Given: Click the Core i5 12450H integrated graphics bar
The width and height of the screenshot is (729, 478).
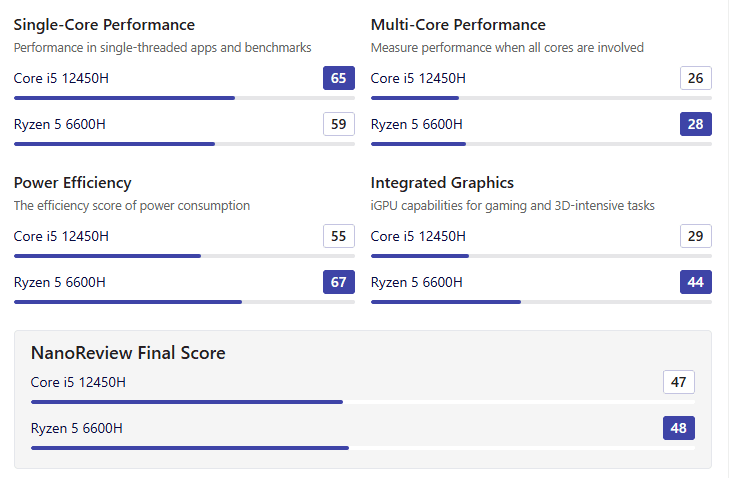Looking at the screenshot, I should pos(541,256).
